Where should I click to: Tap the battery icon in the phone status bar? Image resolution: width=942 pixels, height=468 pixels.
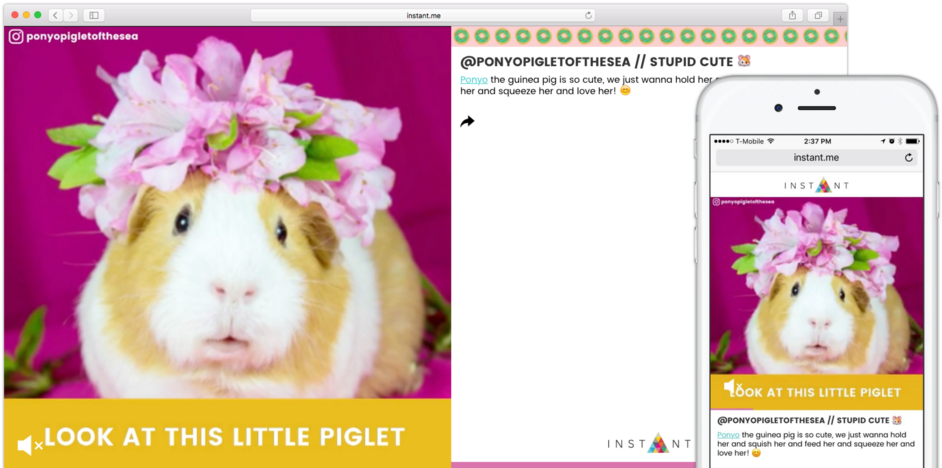click(912, 141)
